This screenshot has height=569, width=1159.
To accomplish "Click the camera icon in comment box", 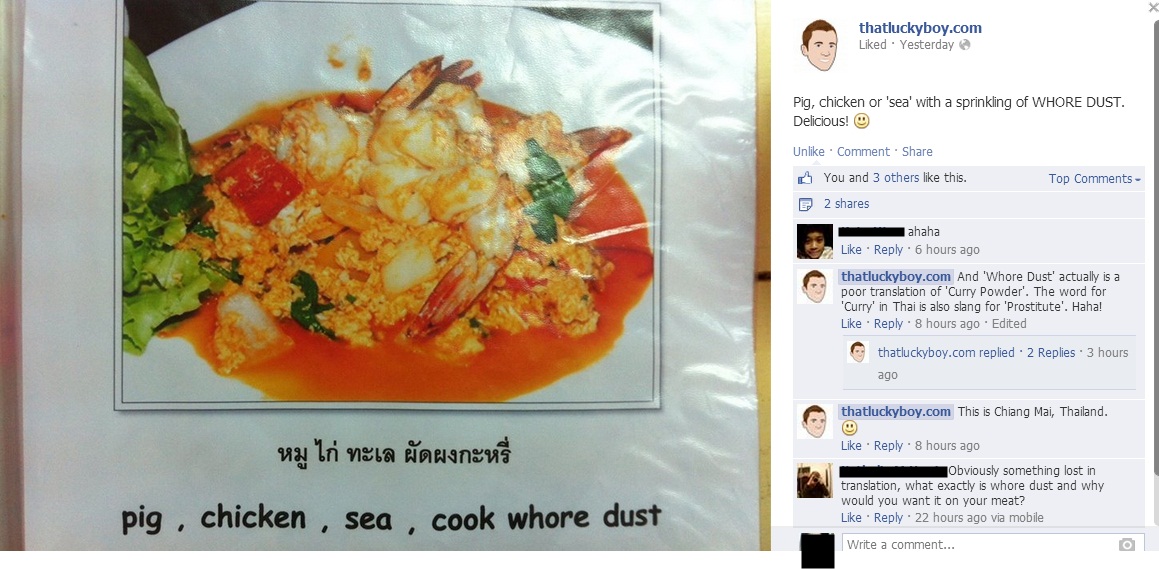I will [1126, 545].
